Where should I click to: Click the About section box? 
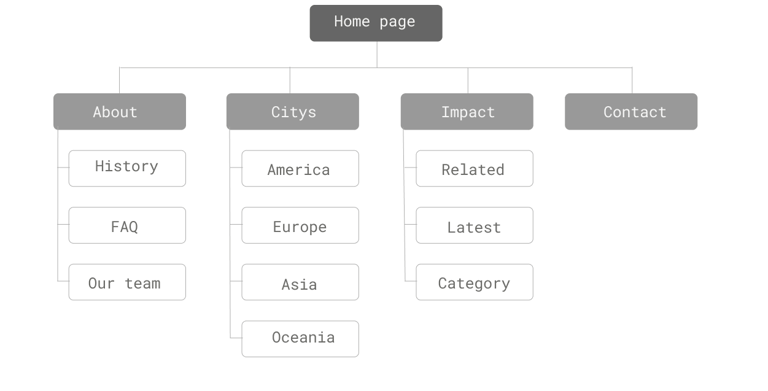120,112
